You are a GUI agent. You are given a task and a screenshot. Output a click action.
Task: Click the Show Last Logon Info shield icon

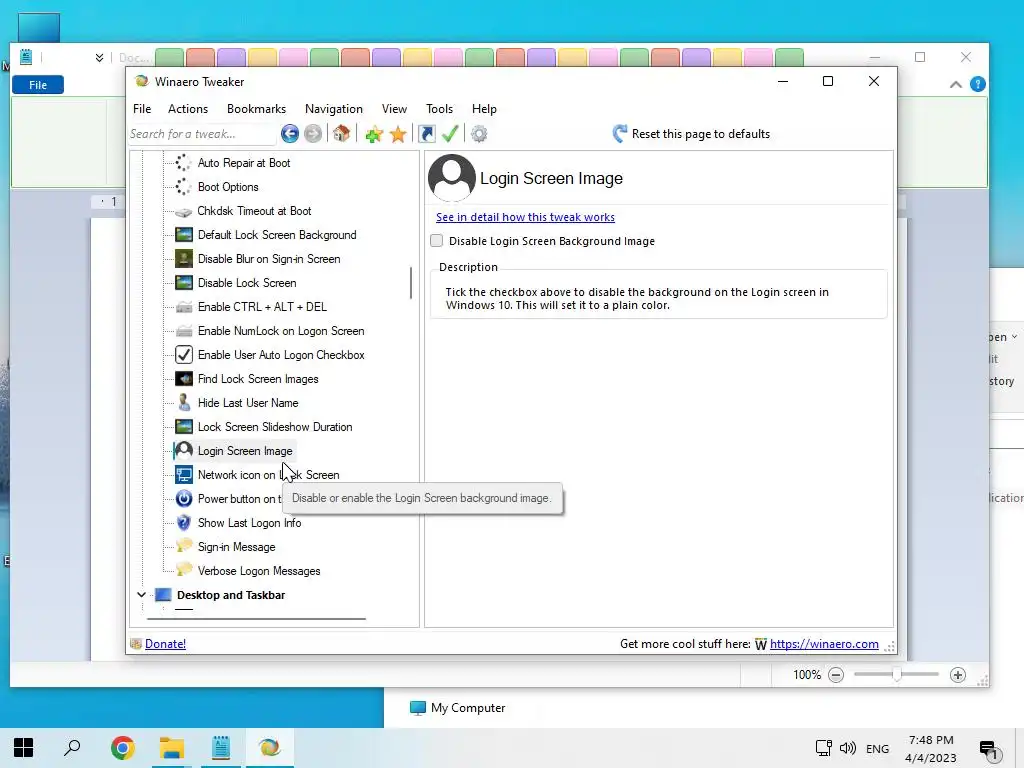184,523
